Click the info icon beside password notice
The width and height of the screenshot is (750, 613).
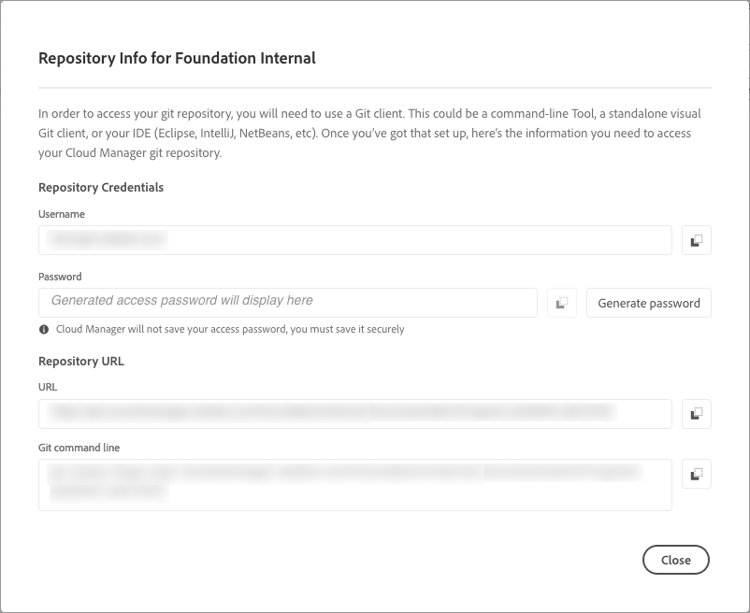(x=44, y=329)
